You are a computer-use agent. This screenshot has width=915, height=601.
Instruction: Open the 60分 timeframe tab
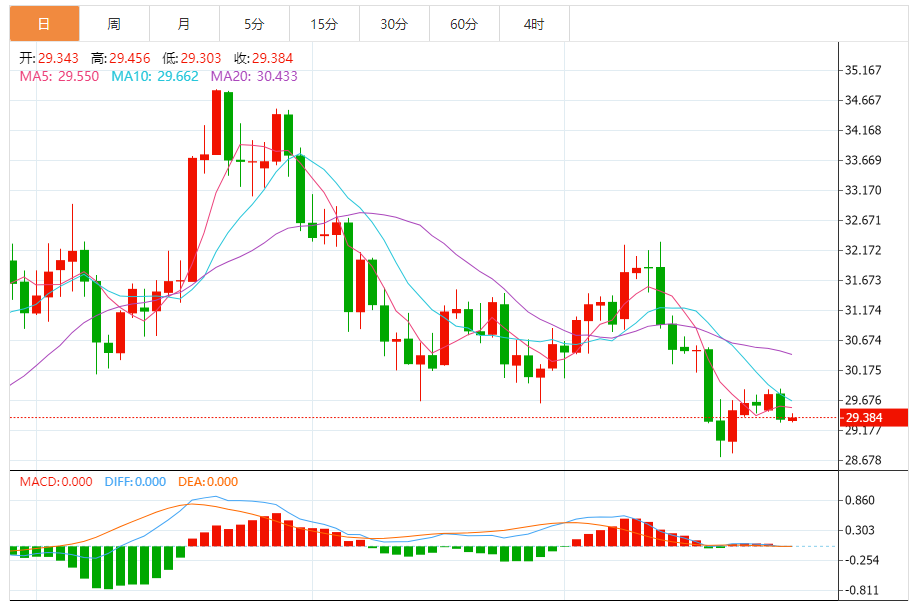(x=465, y=24)
